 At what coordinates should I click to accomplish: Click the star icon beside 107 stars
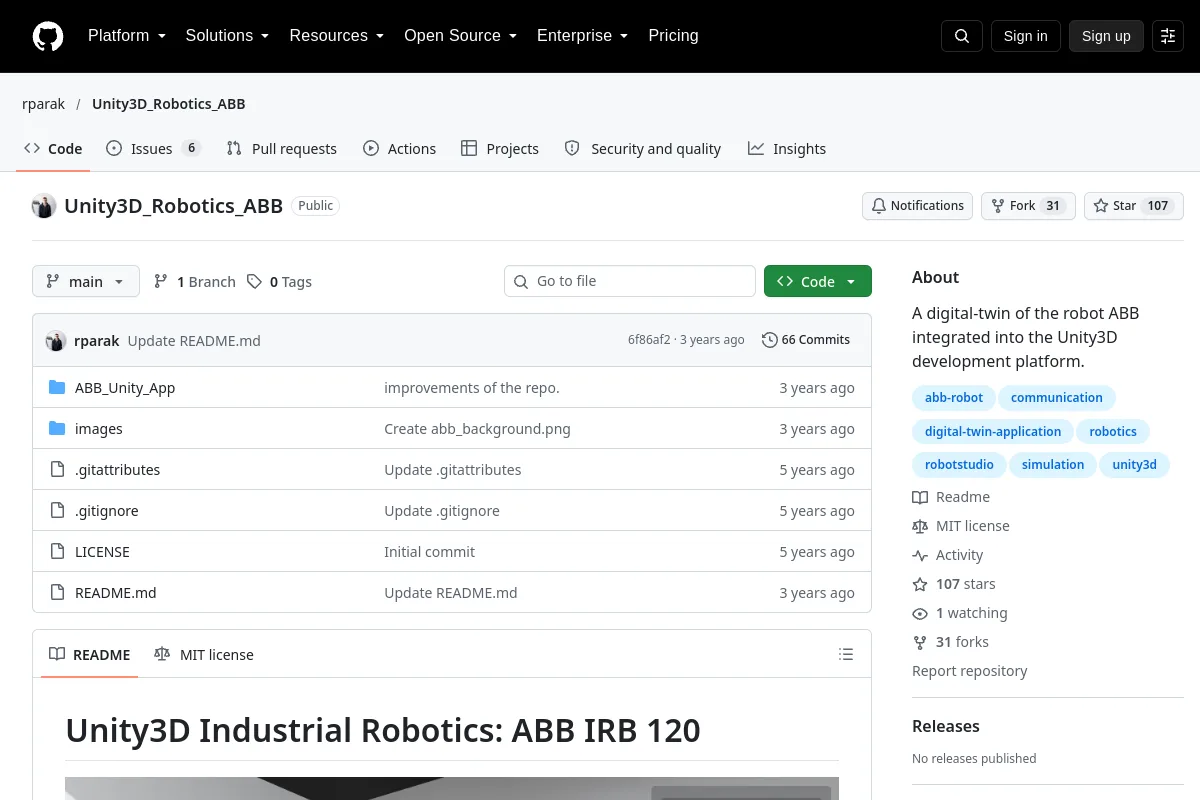pos(920,584)
